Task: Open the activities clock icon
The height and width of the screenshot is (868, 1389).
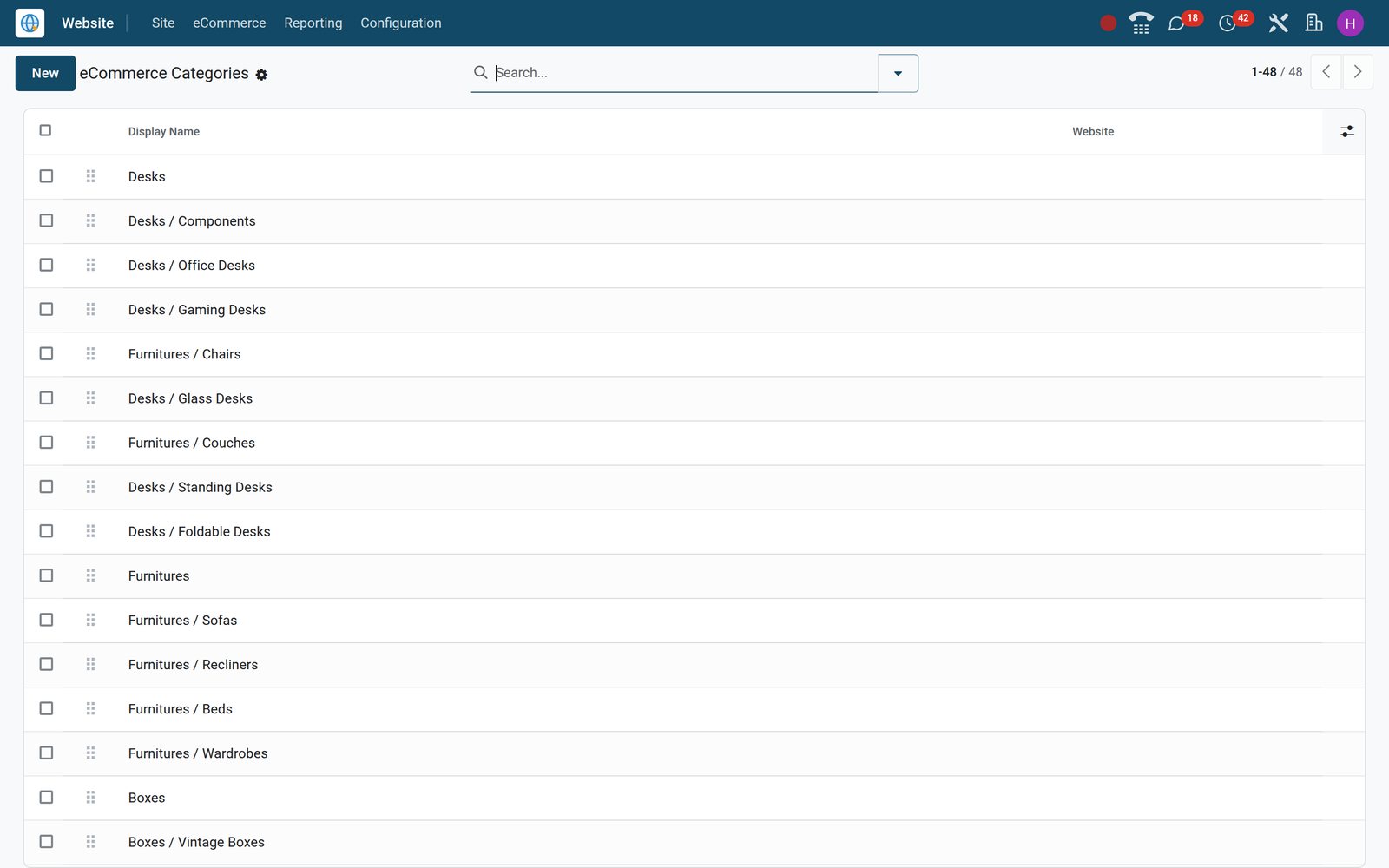Action: [1227, 23]
